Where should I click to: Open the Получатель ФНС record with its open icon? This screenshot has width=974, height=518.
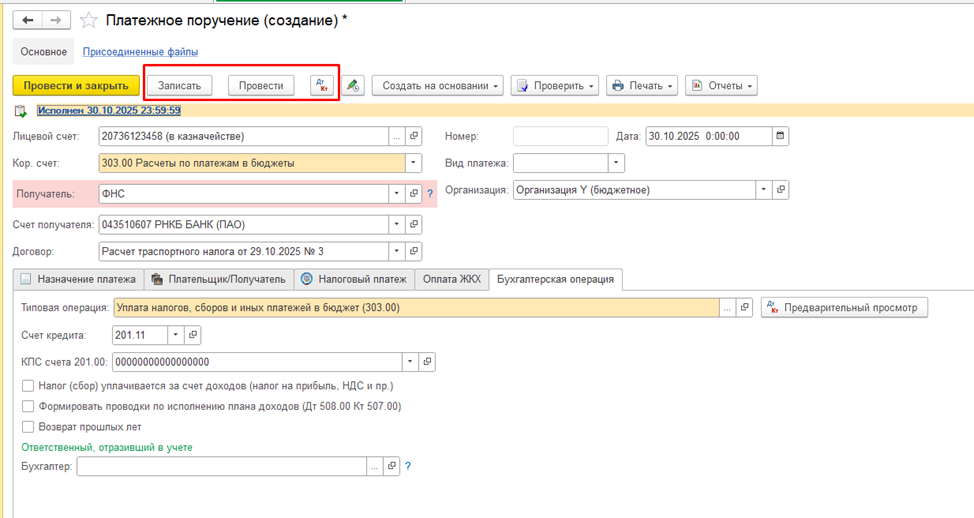click(x=414, y=194)
